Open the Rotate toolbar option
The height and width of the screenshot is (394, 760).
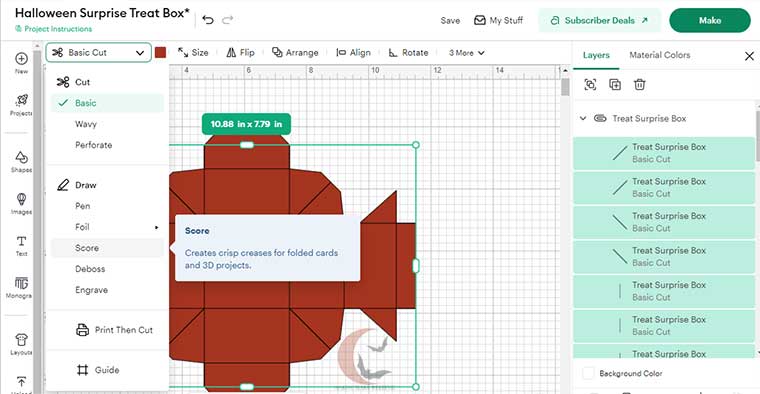(x=409, y=52)
